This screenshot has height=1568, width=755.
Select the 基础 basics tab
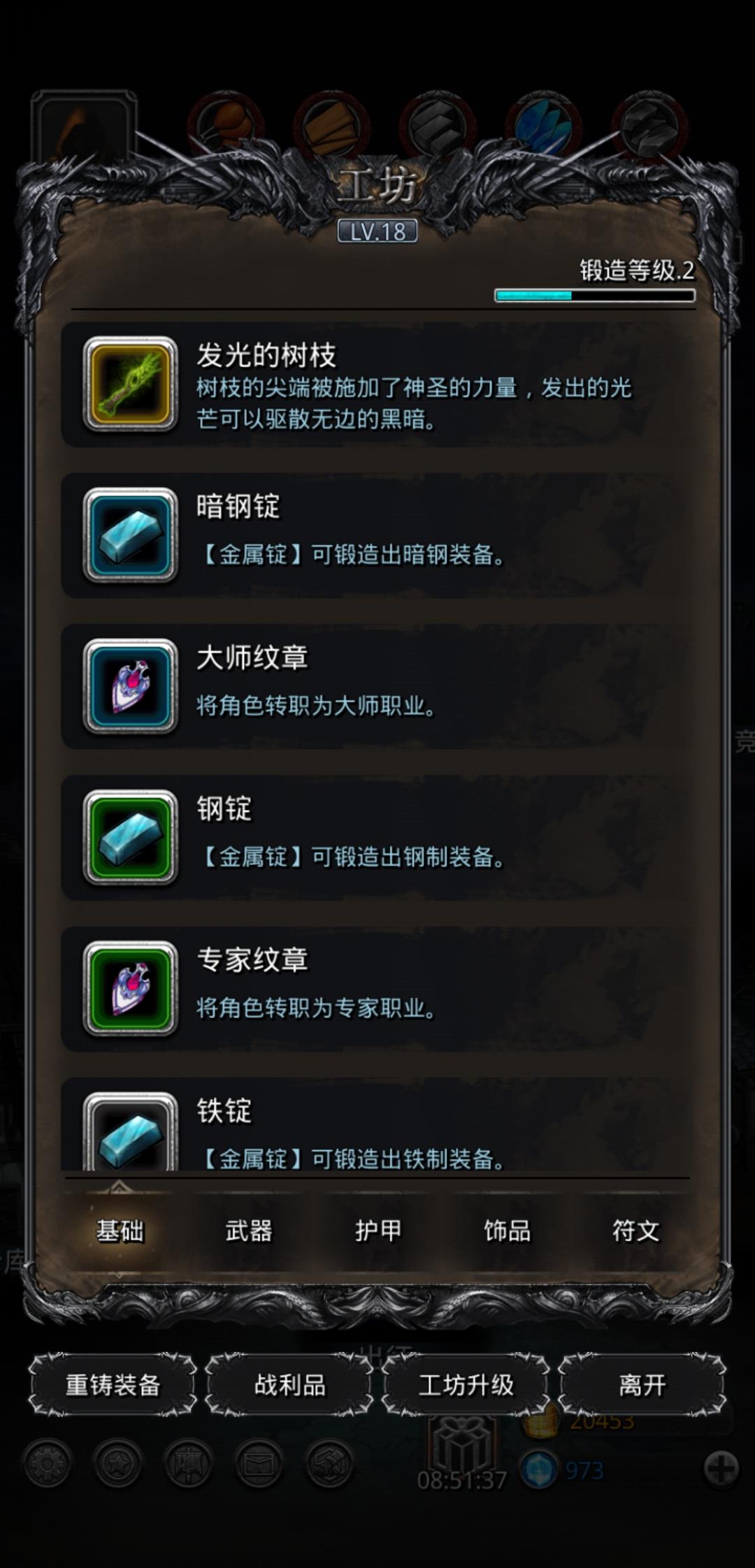[120, 1231]
